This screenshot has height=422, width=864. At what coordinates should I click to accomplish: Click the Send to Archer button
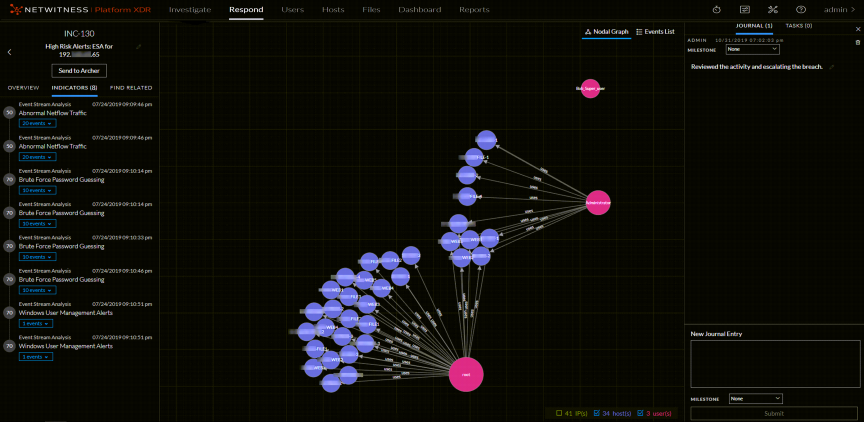point(79,71)
